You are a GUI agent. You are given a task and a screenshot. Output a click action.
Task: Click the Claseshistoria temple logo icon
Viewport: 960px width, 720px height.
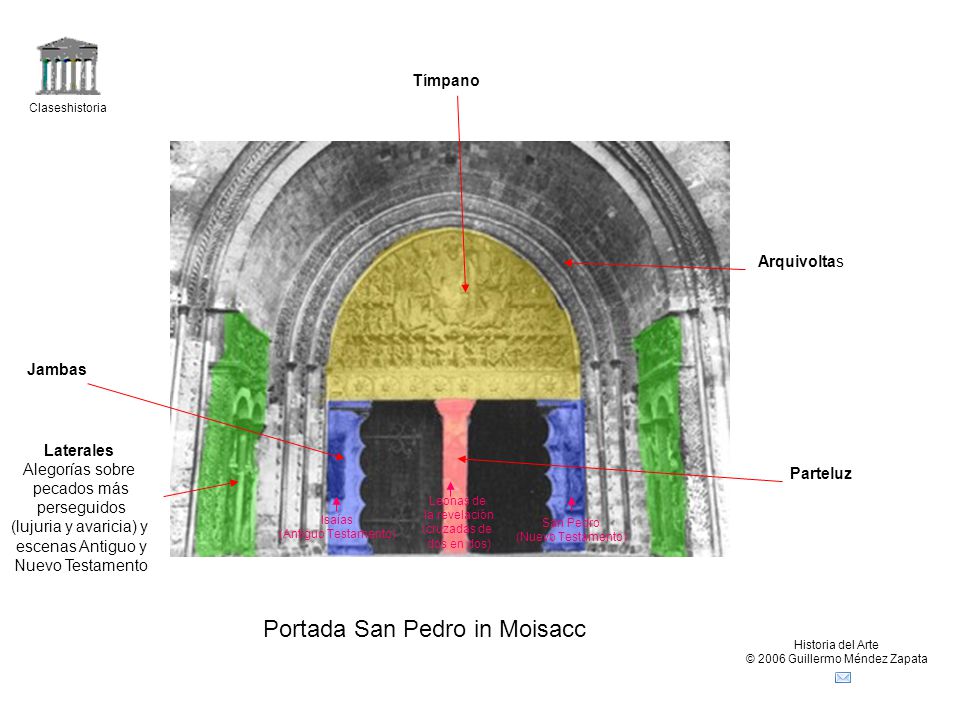coord(68,66)
